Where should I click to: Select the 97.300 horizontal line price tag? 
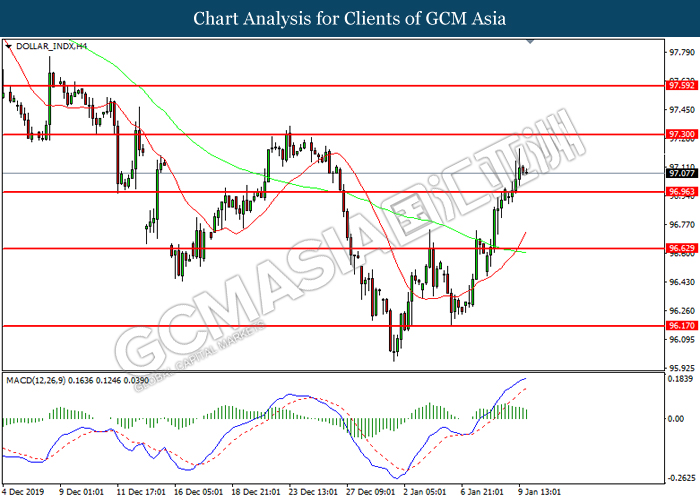pyautogui.click(x=681, y=134)
